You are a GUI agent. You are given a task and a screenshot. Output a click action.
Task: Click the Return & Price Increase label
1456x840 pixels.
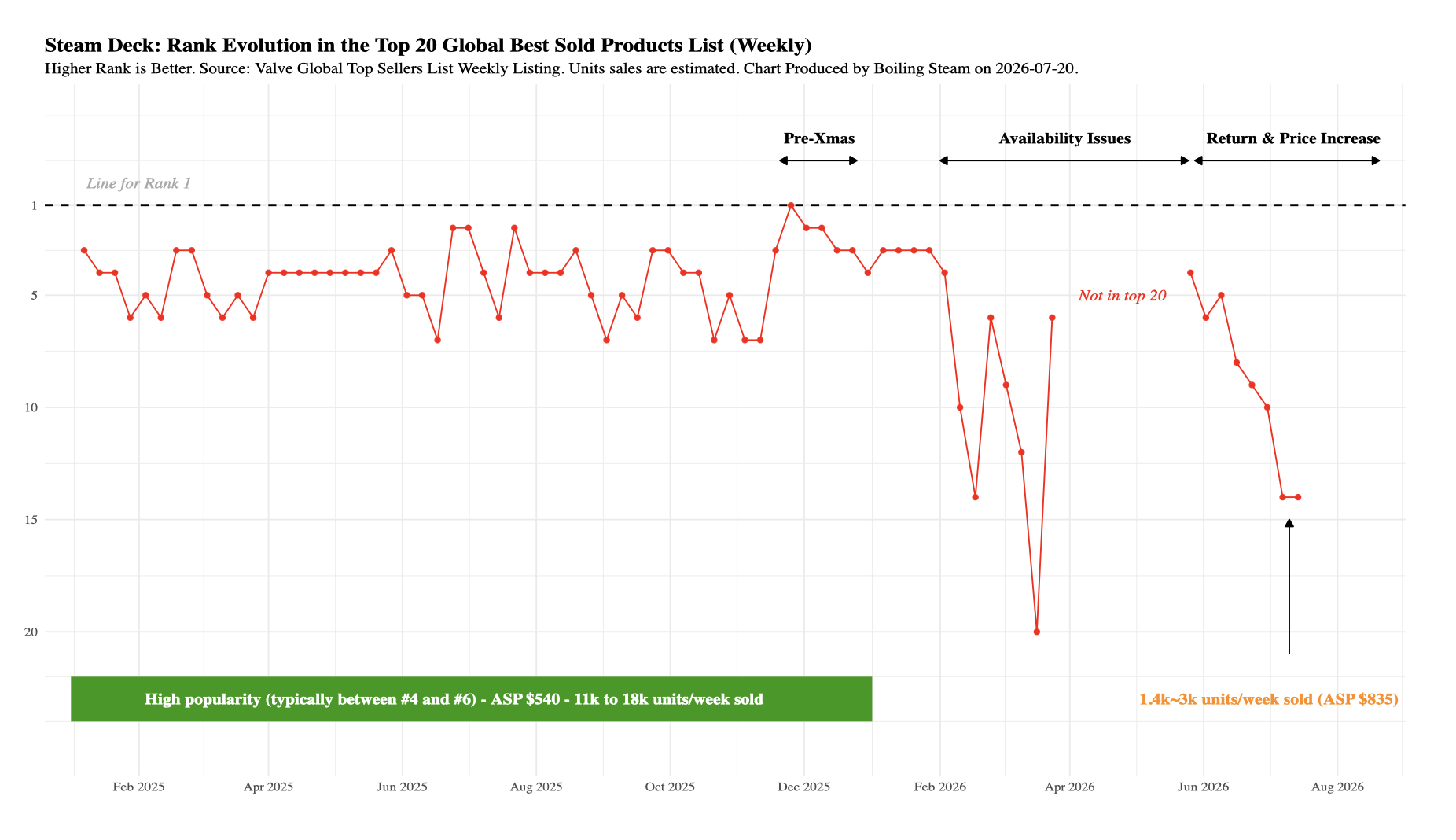[1293, 138]
